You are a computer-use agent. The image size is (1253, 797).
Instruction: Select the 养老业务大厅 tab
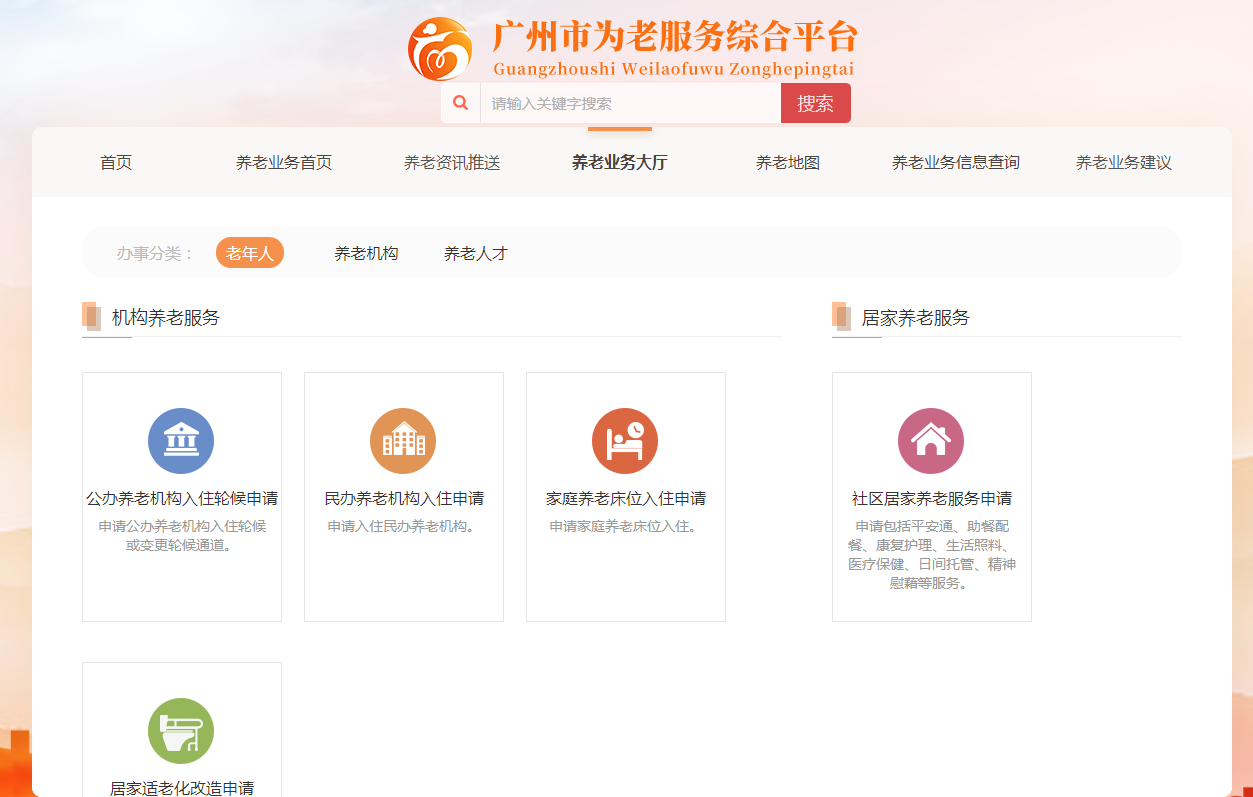pos(620,163)
